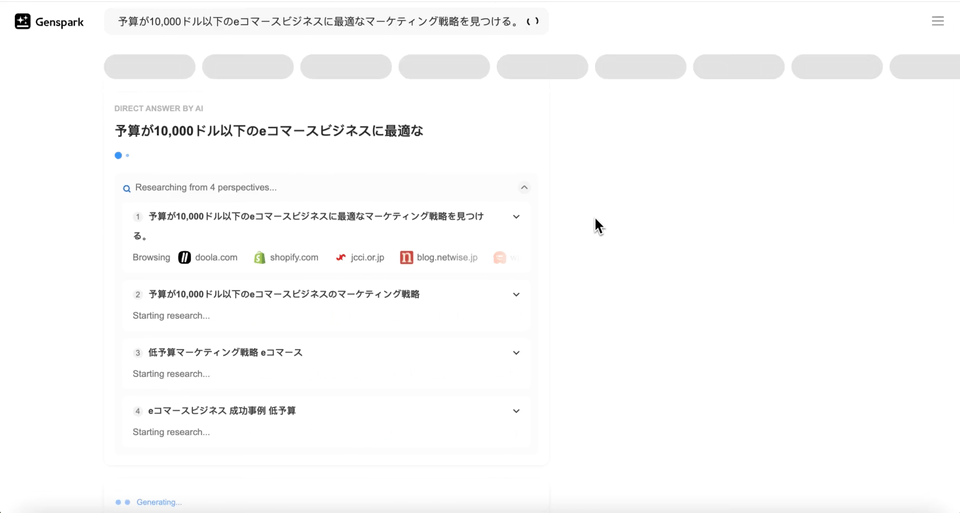Viewport: 960px width, 513px height.
Task: Click the Browsing label in perspective 1
Action: (x=151, y=258)
